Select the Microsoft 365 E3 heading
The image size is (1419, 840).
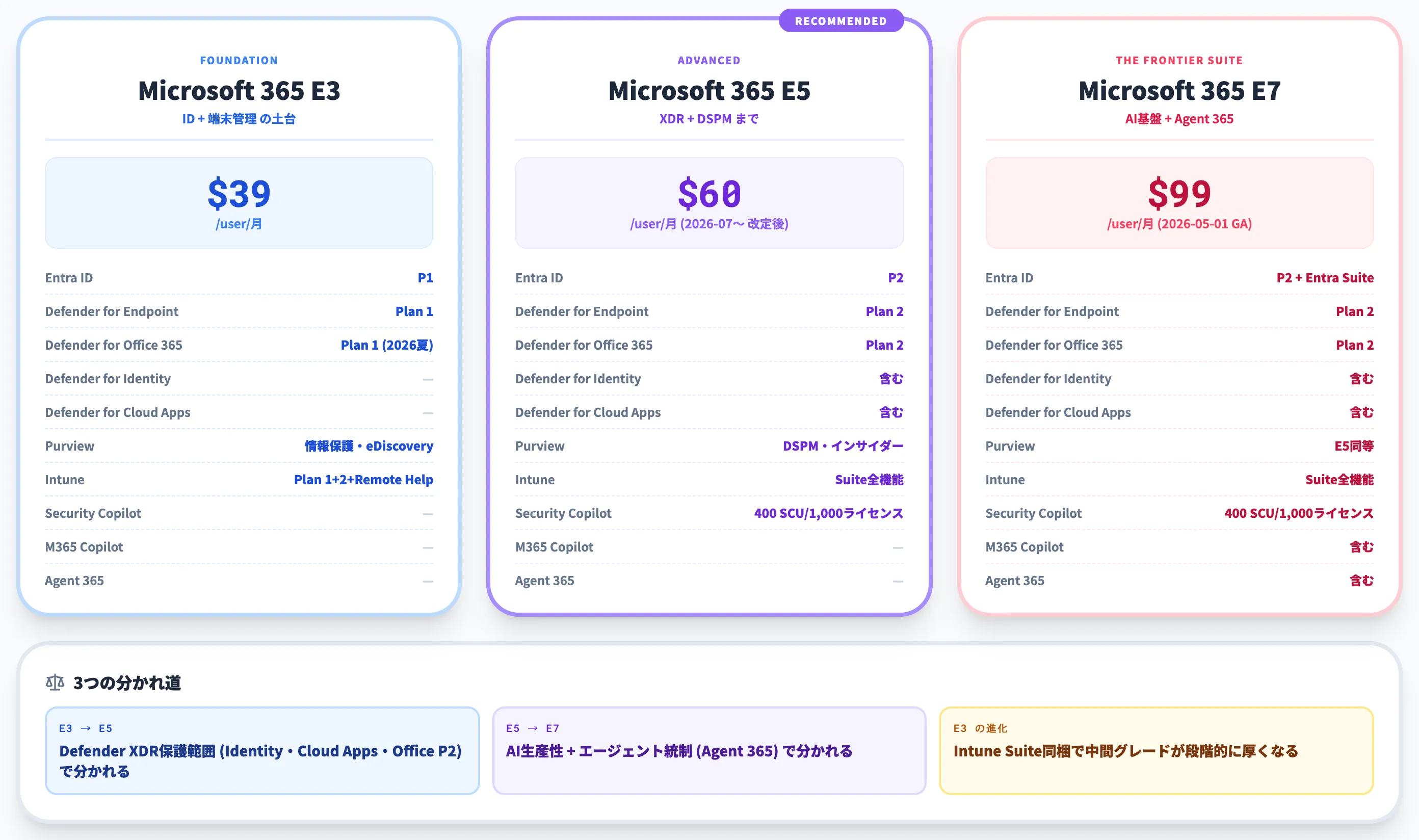(x=239, y=91)
